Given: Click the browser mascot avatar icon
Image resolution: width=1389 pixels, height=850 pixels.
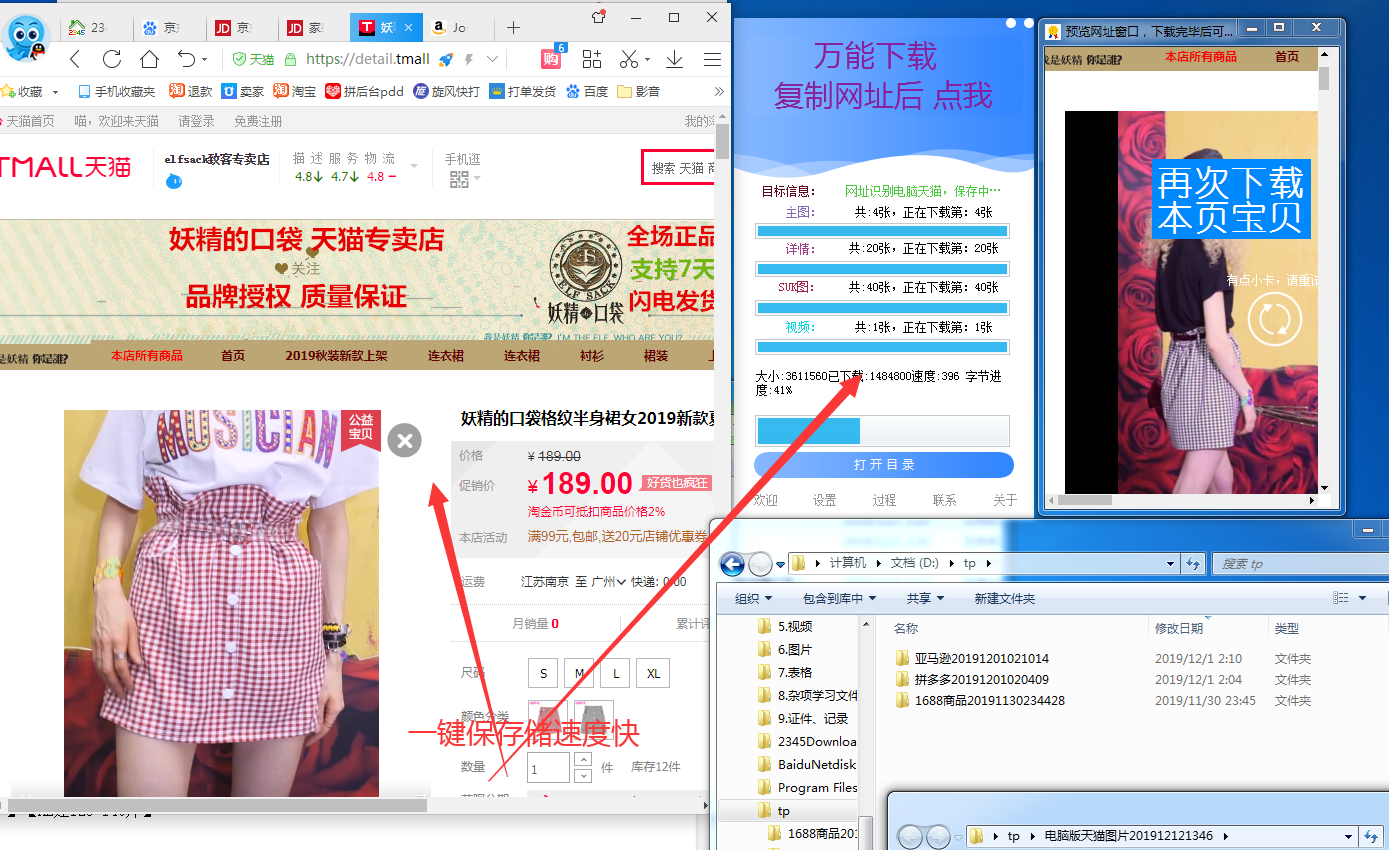Looking at the screenshot, I should [x=27, y=38].
